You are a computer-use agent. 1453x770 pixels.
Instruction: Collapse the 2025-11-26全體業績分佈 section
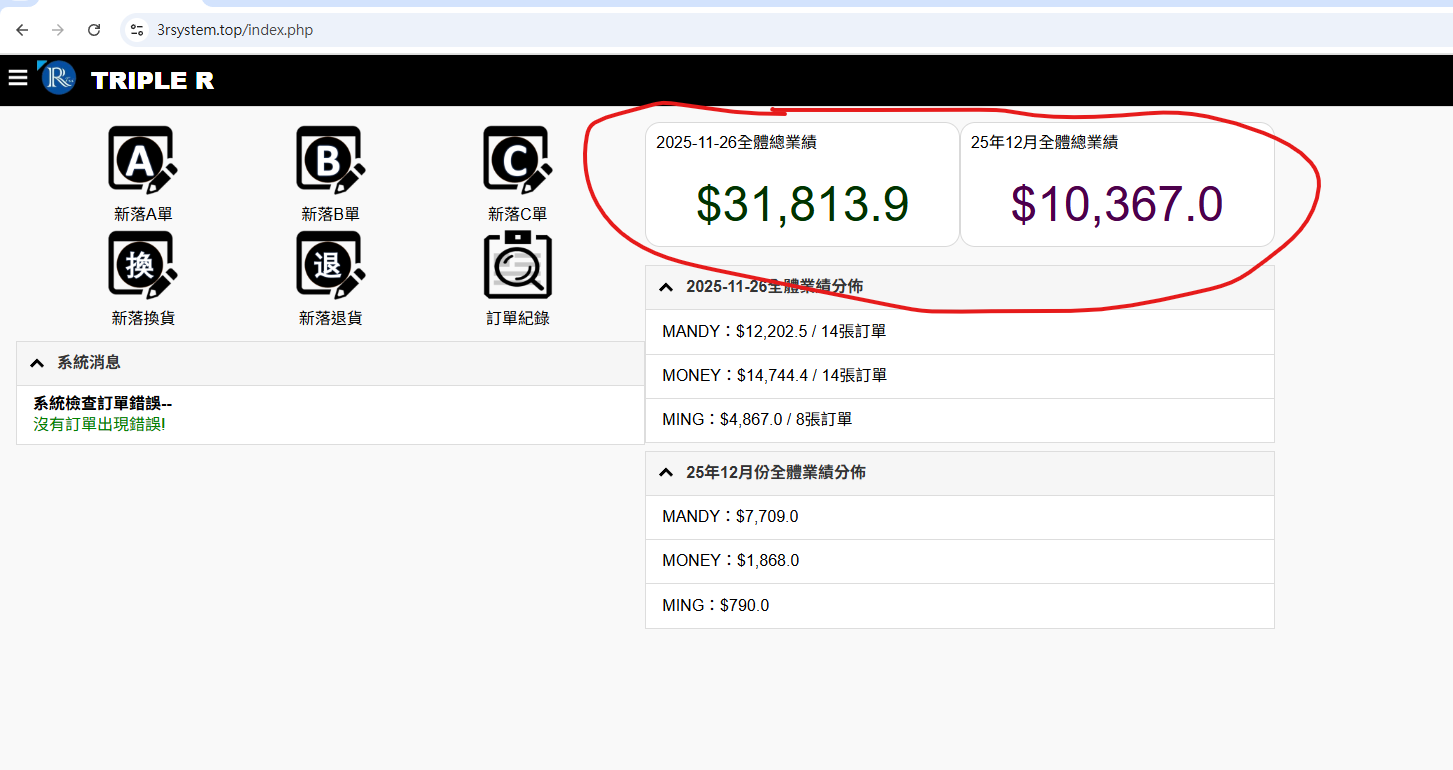point(666,287)
